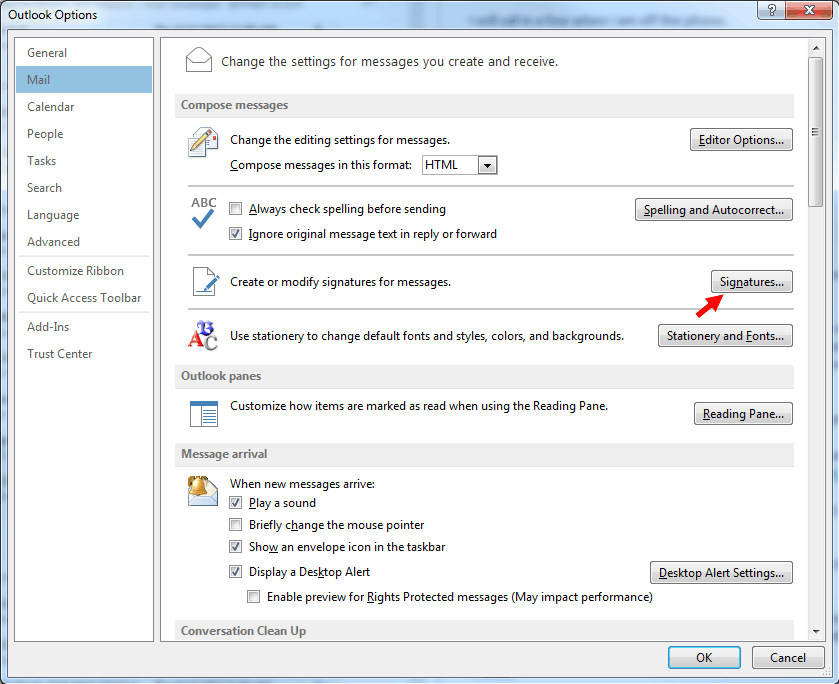Image resolution: width=839 pixels, height=684 pixels.
Task: Click the Reading Pane layout icon
Action: pos(204,414)
